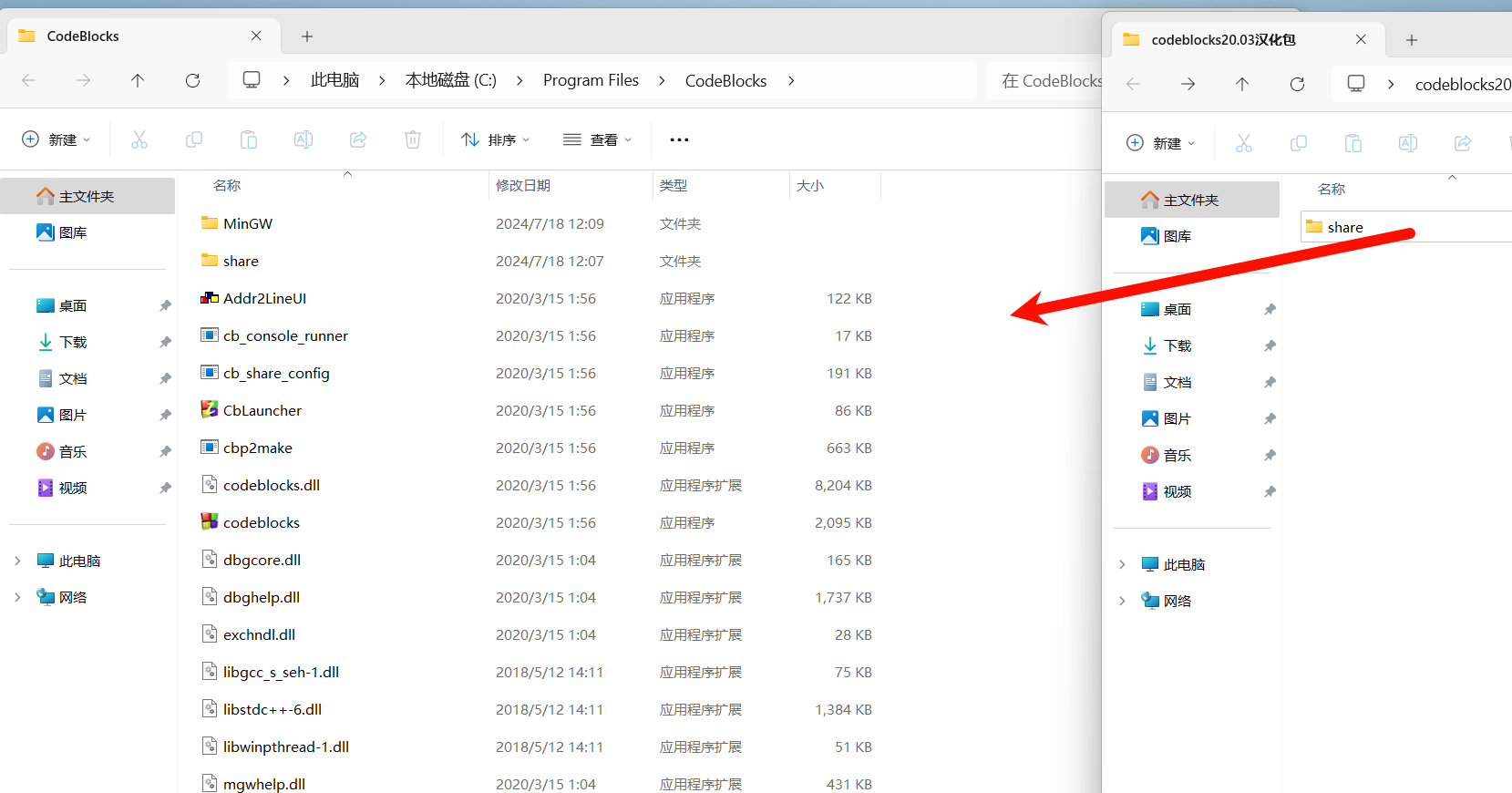Open the 排序 sort dropdown

[496, 139]
